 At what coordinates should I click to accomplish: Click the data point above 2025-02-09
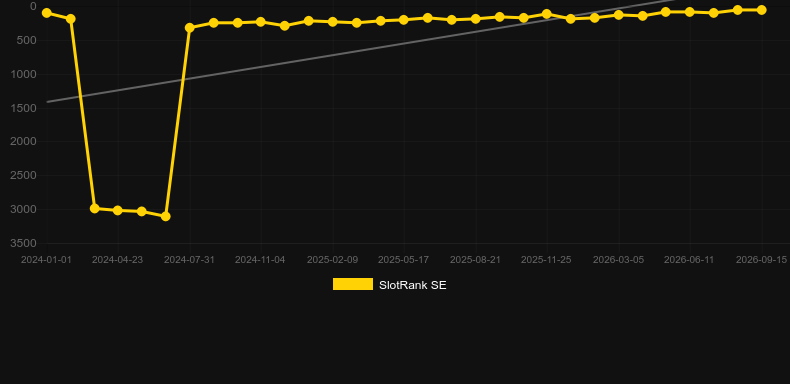(333, 22)
